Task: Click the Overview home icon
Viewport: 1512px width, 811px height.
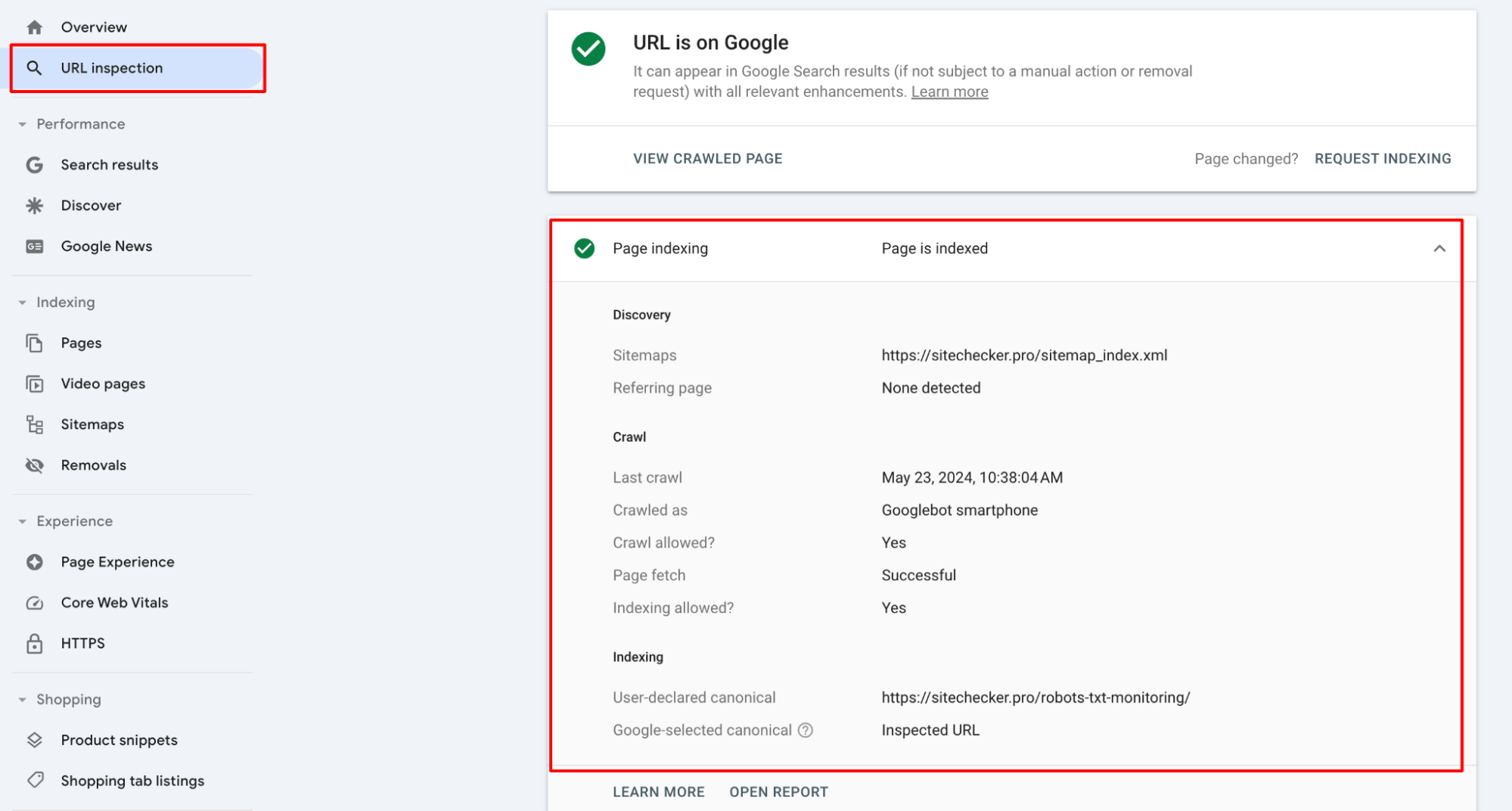Action: click(34, 27)
